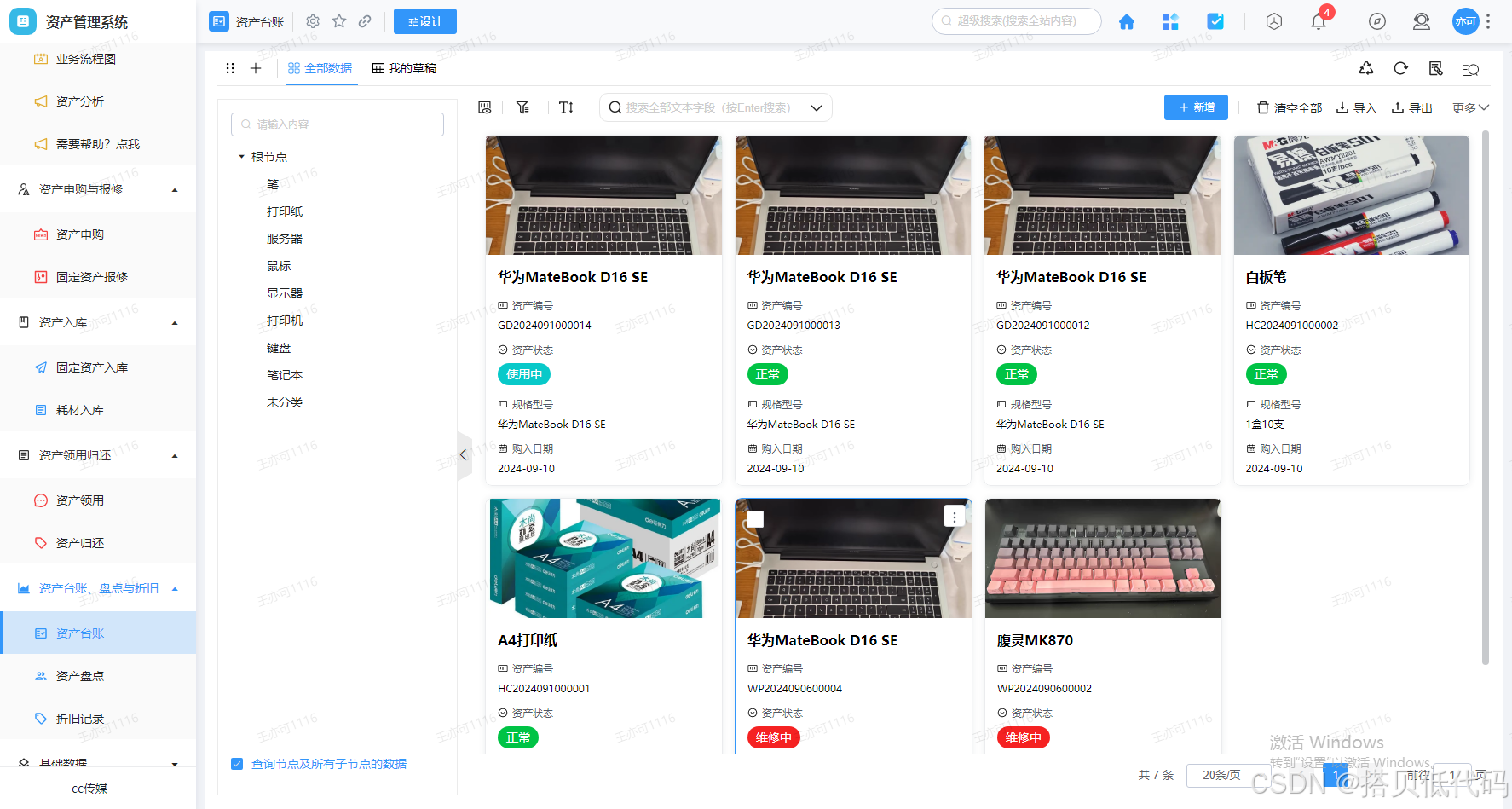The width and height of the screenshot is (1512, 809).
Task: Collapse the 根节点 tree node
Action: pos(242,157)
